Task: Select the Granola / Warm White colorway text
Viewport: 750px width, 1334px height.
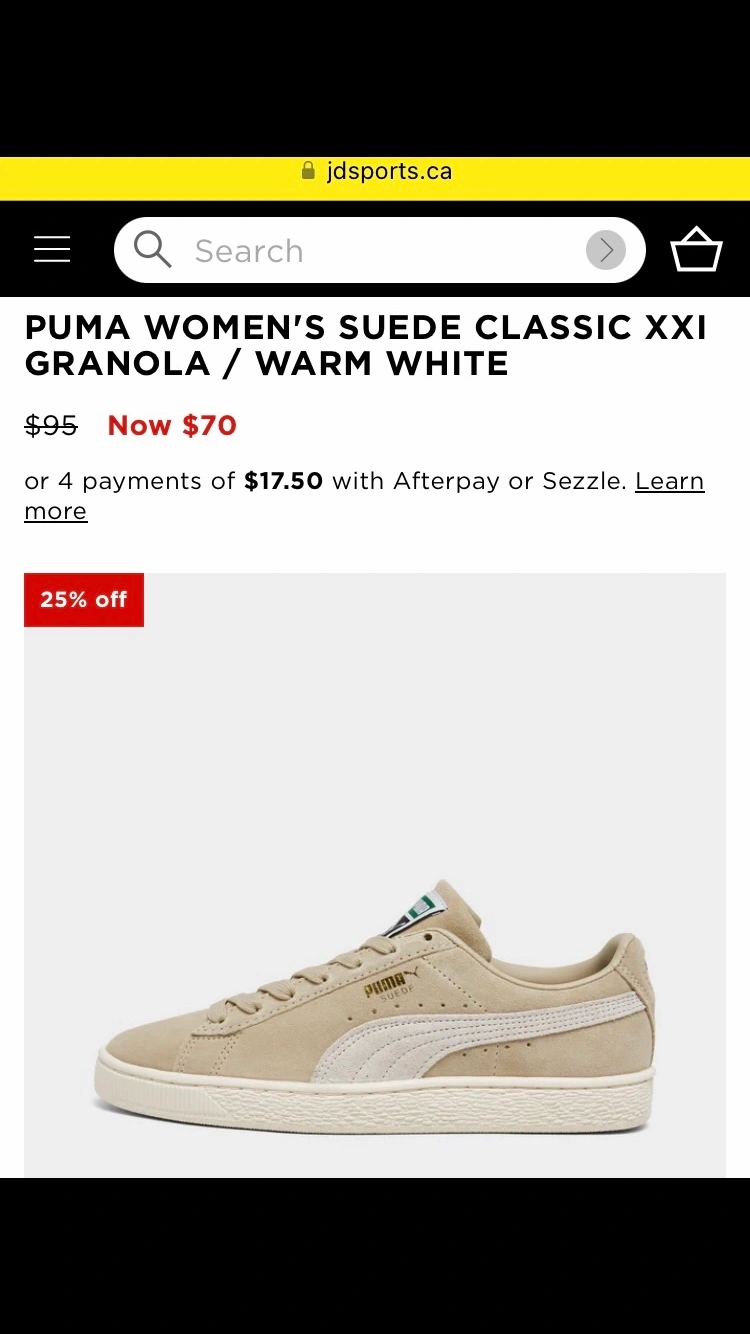Action: coord(267,364)
